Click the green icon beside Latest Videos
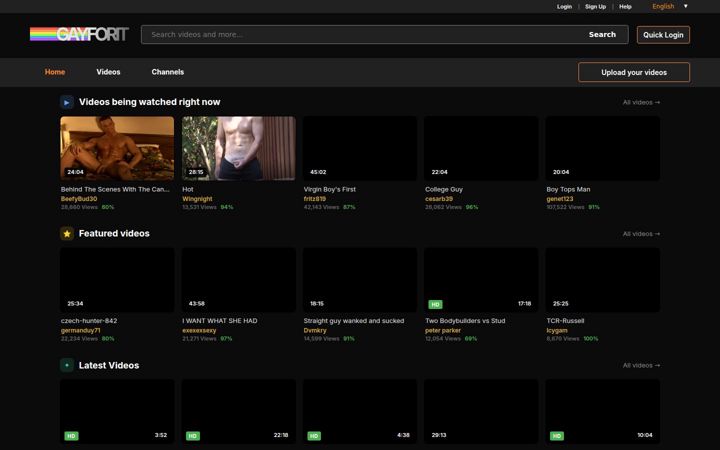 pyautogui.click(x=67, y=365)
